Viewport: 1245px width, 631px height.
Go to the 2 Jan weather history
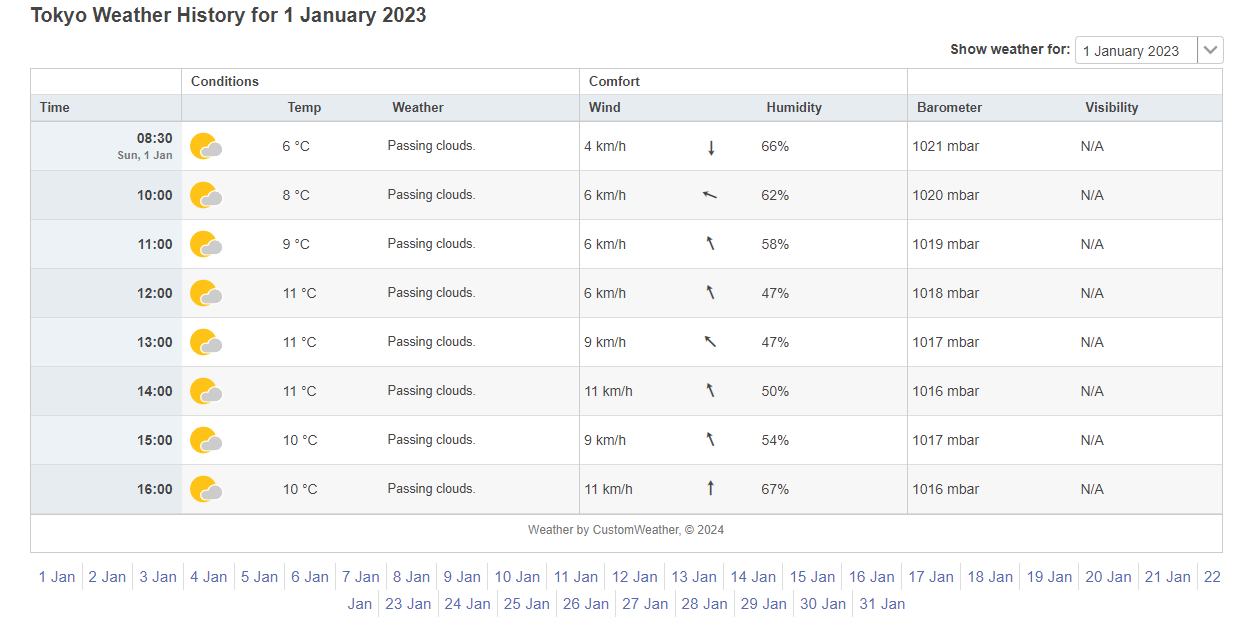tap(107, 577)
